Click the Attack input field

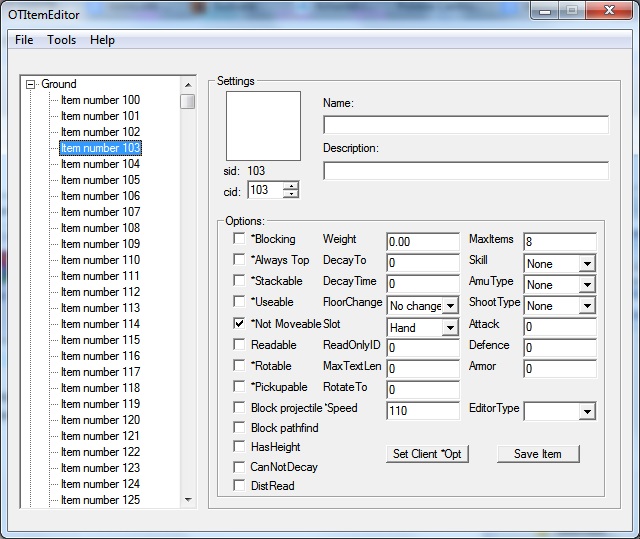point(560,327)
